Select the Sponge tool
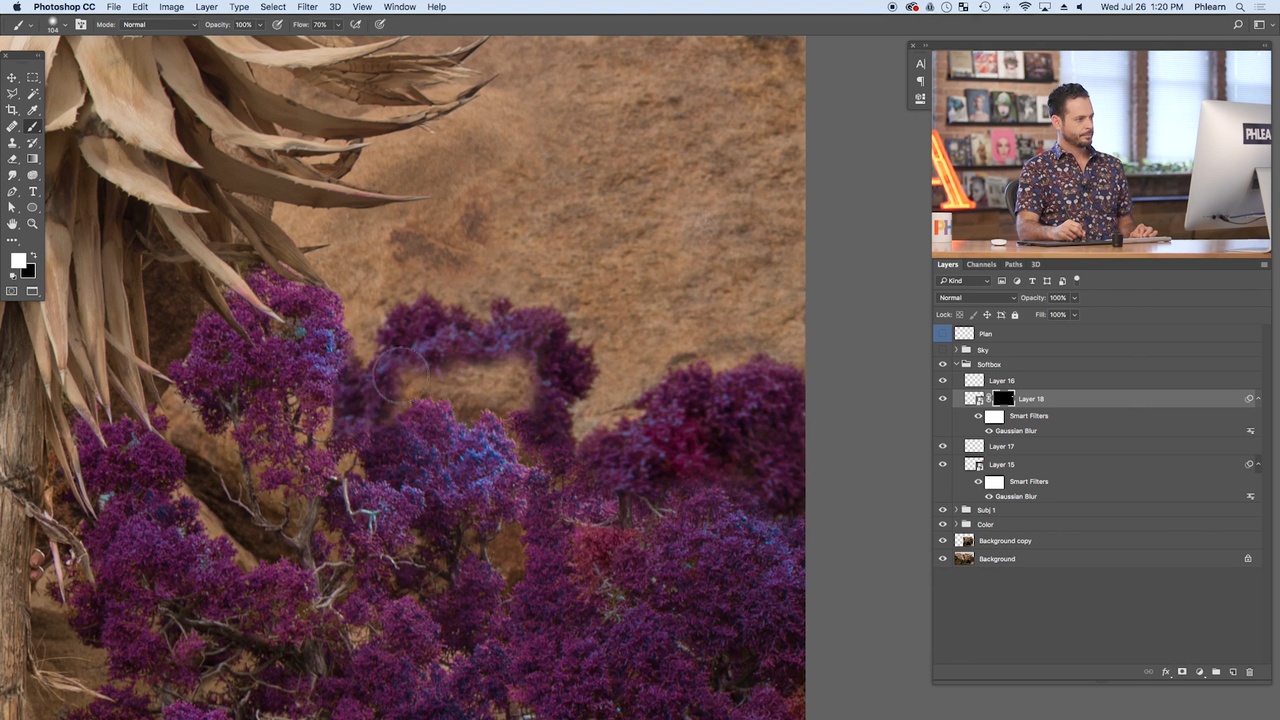This screenshot has width=1280, height=720. [x=33, y=175]
